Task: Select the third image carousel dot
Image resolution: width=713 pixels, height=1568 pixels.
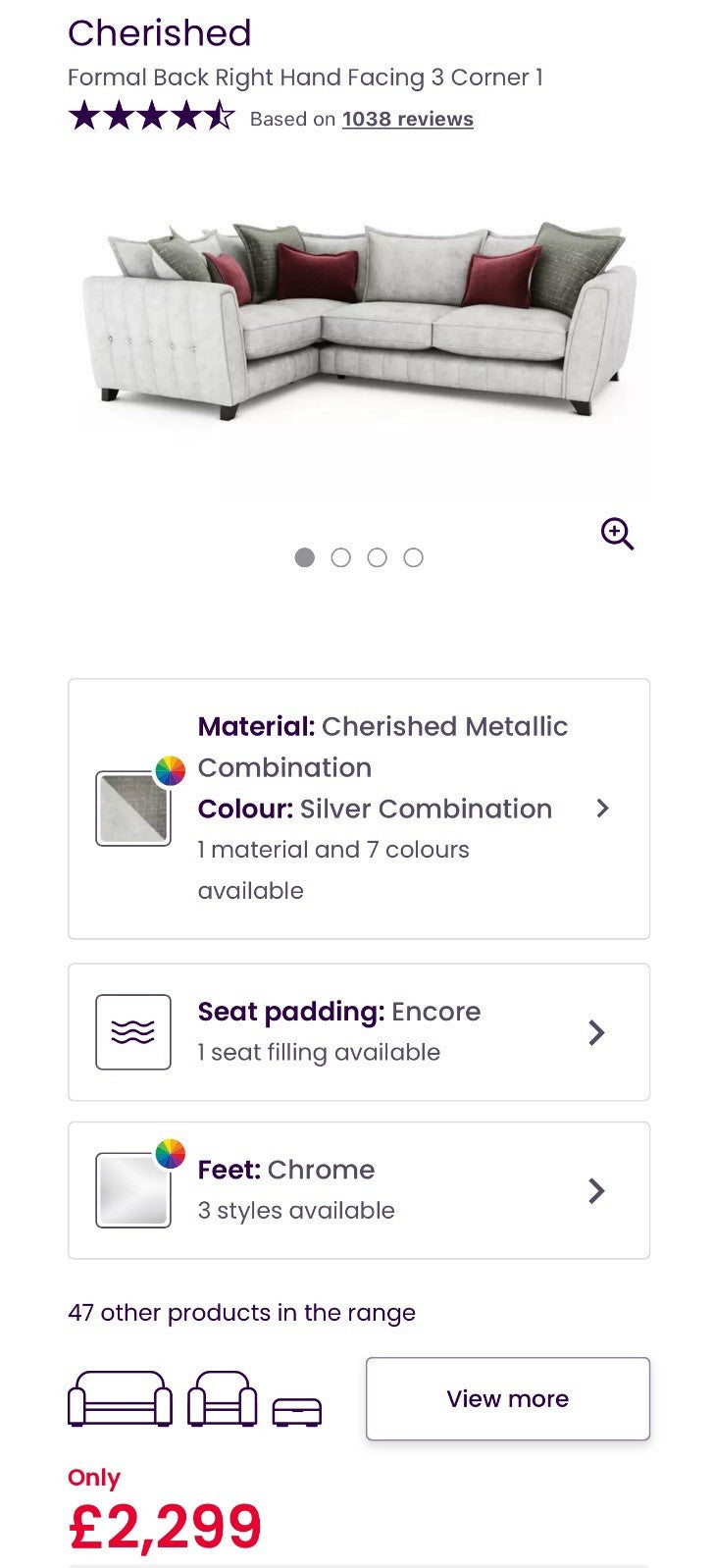Action: (378, 557)
